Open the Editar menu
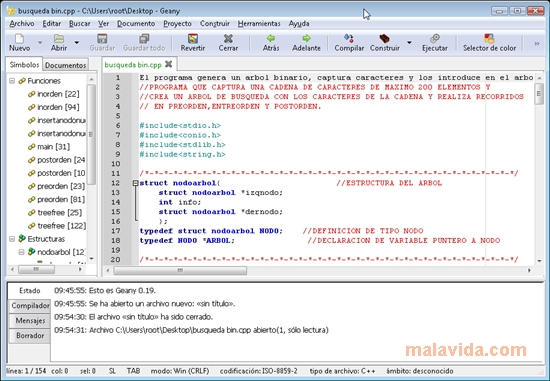The height and width of the screenshot is (381, 550). pyautogui.click(x=52, y=24)
